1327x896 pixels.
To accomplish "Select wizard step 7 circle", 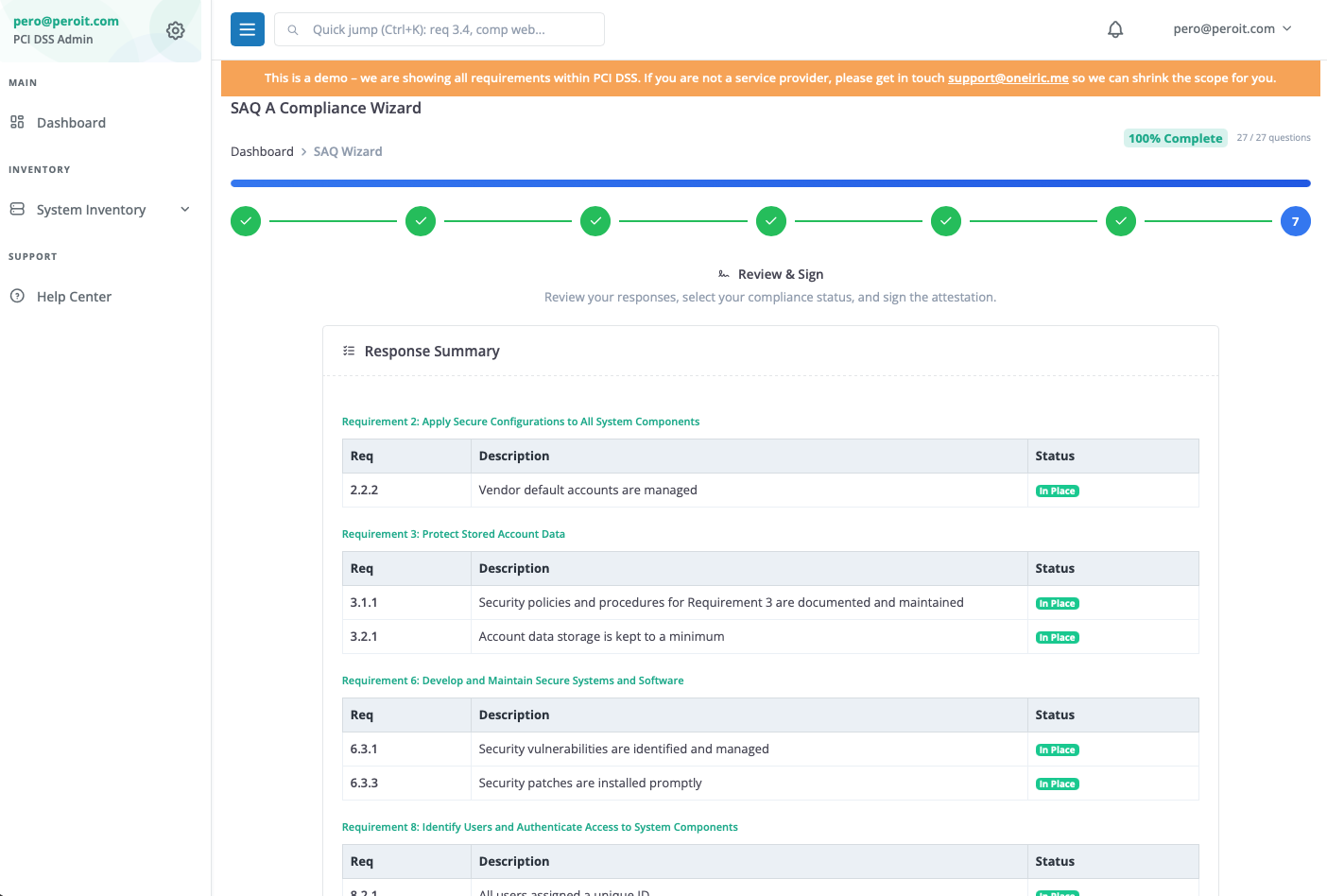I will [1295, 221].
